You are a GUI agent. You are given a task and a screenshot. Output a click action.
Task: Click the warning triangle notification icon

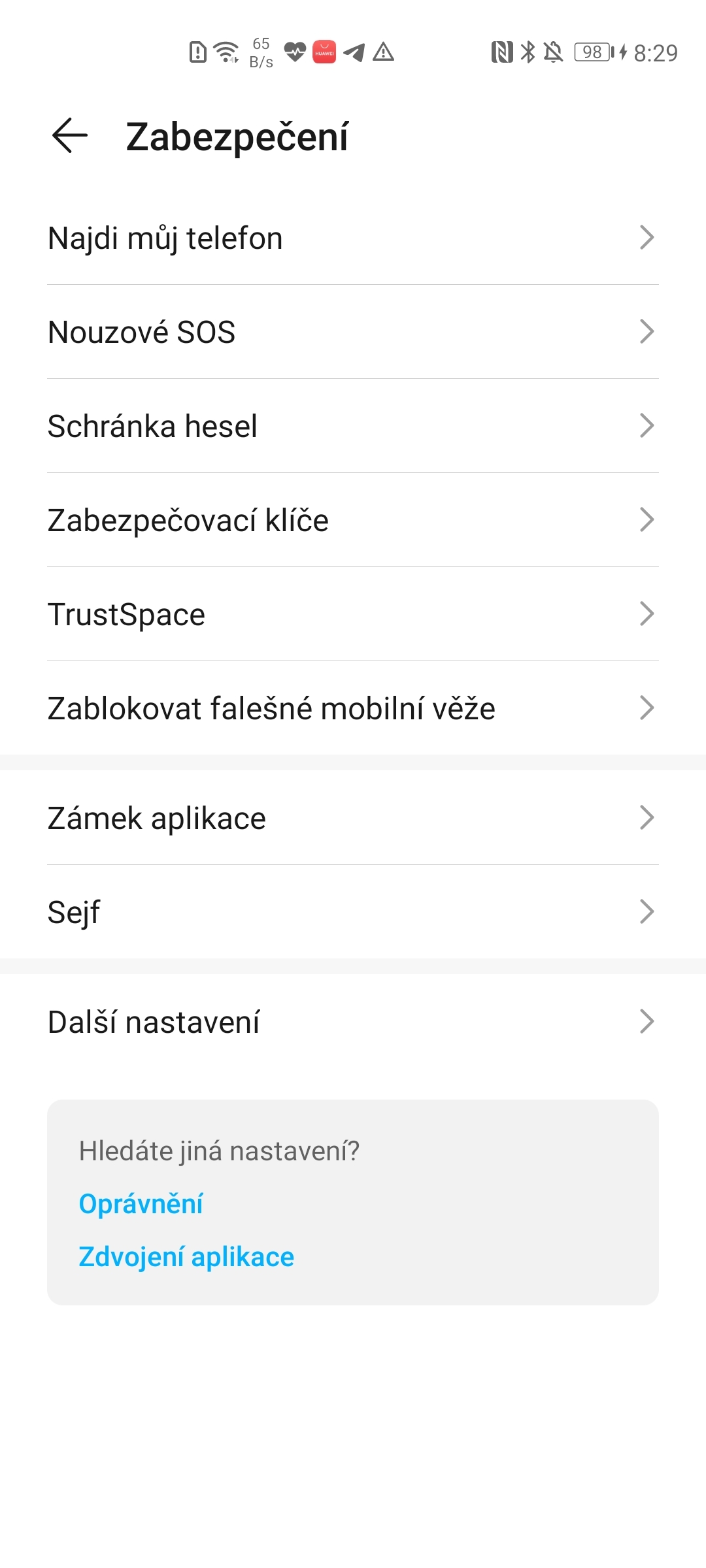point(384,52)
